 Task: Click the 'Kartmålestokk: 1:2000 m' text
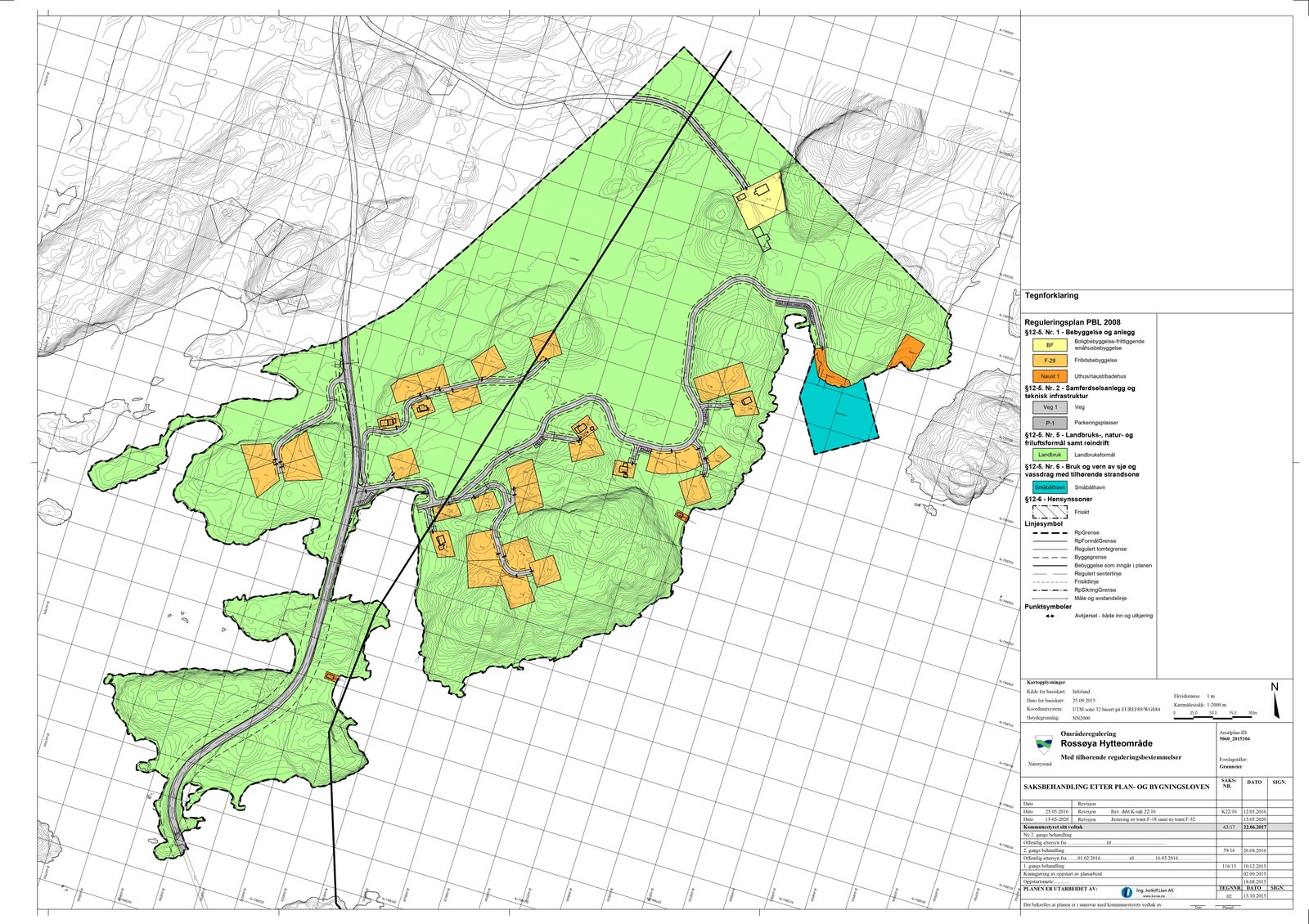(x=1201, y=704)
